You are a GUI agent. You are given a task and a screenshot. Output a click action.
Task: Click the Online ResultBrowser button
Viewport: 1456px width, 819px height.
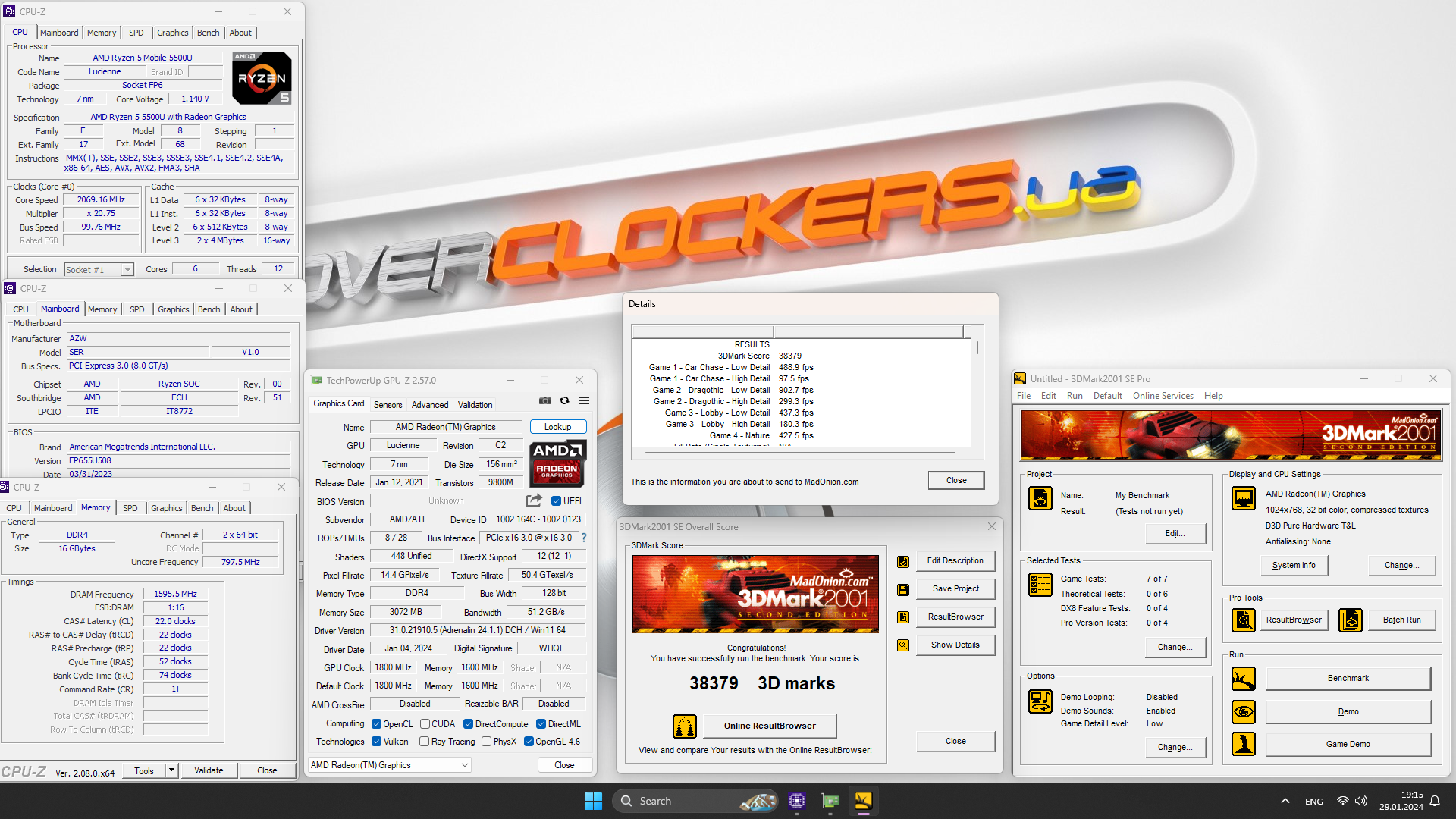770,726
